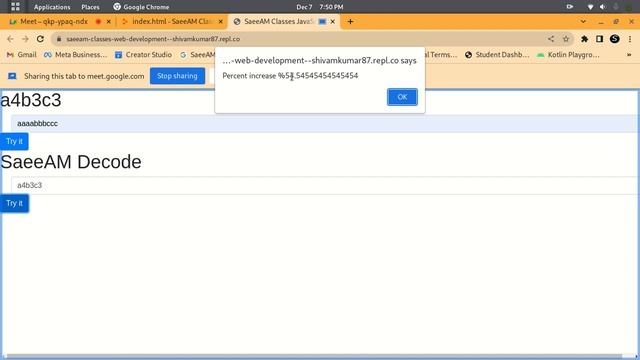
Task: Click the sharing tab screen icon
Action: click(12, 76)
